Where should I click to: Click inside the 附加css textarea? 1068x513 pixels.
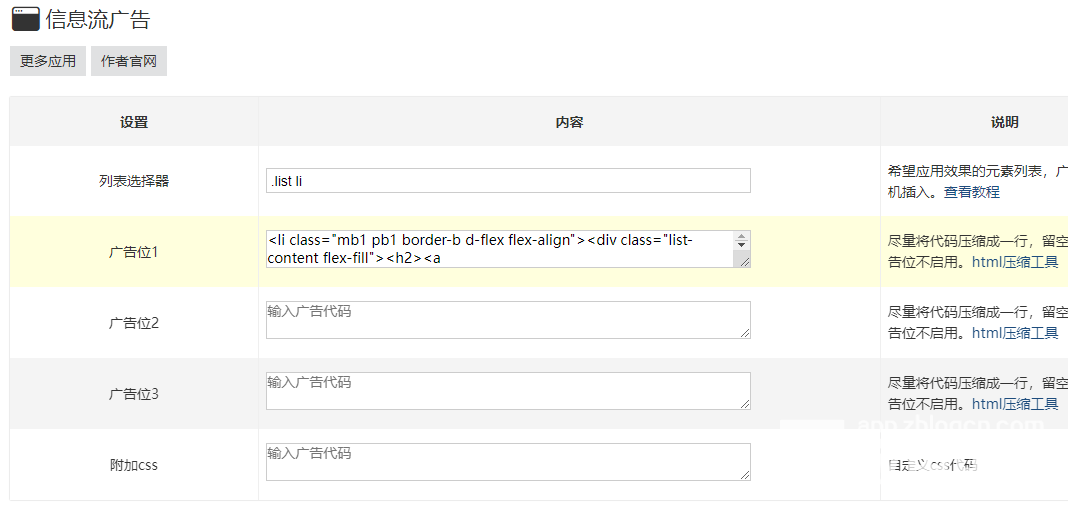tap(508, 462)
